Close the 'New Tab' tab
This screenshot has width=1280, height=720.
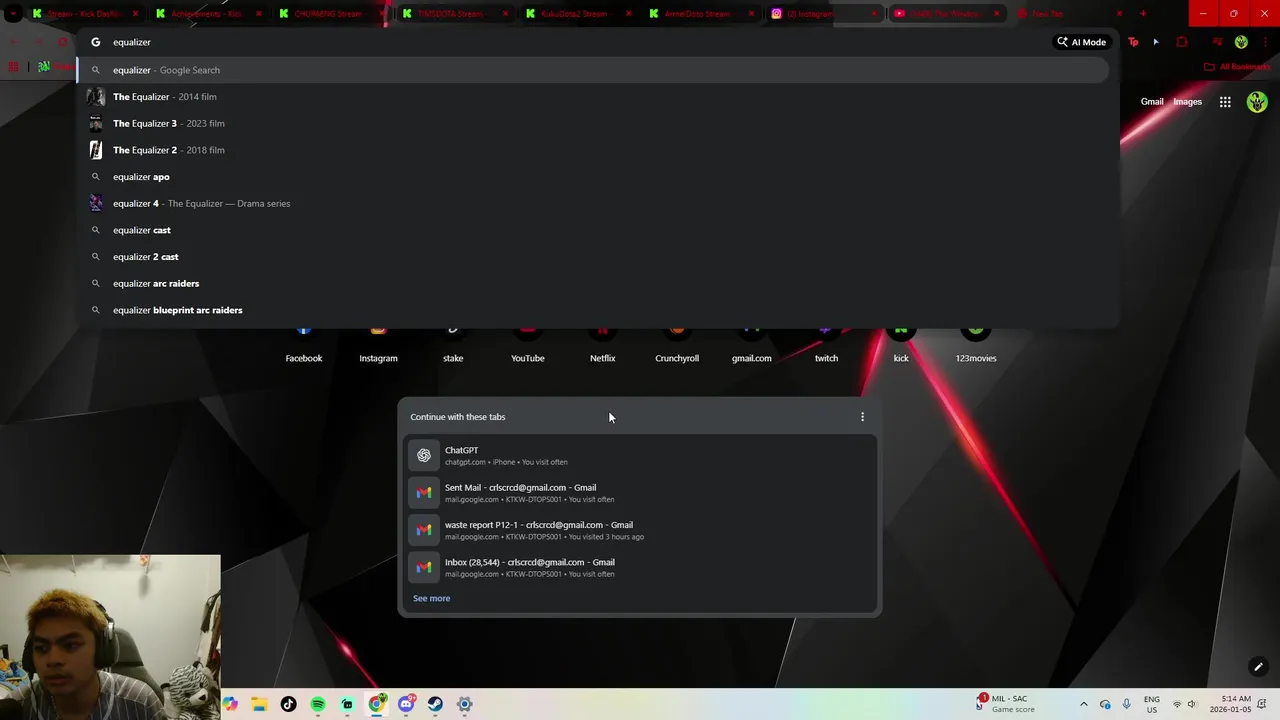tap(1119, 14)
